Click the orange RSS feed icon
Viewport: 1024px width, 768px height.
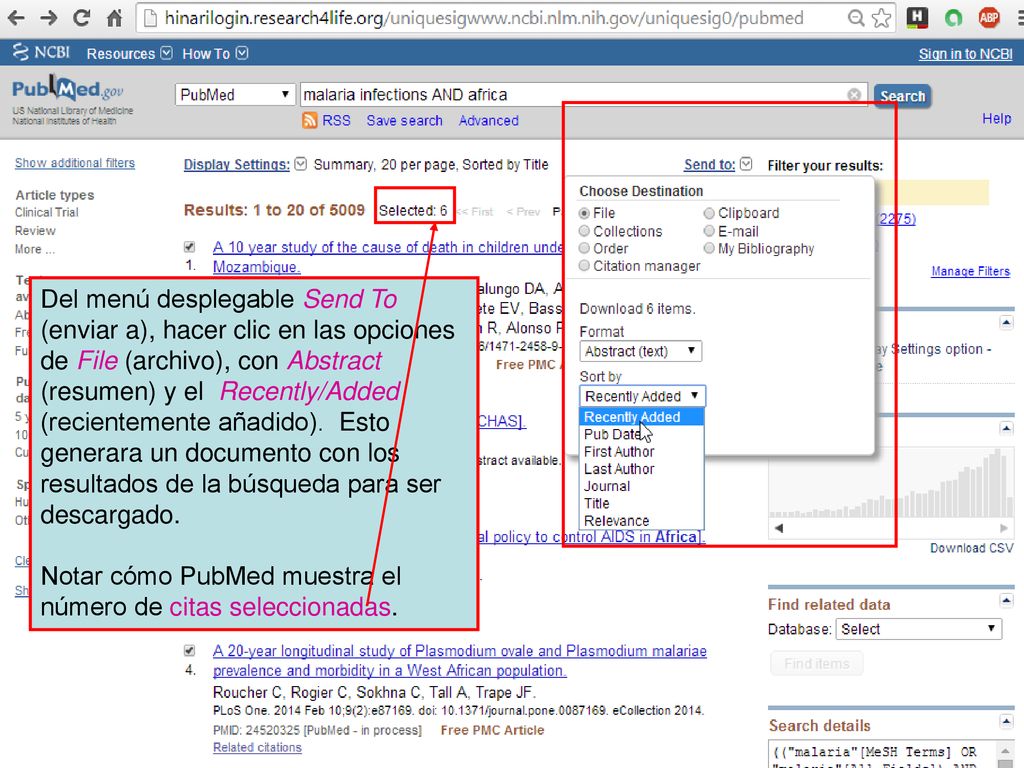click(x=310, y=120)
